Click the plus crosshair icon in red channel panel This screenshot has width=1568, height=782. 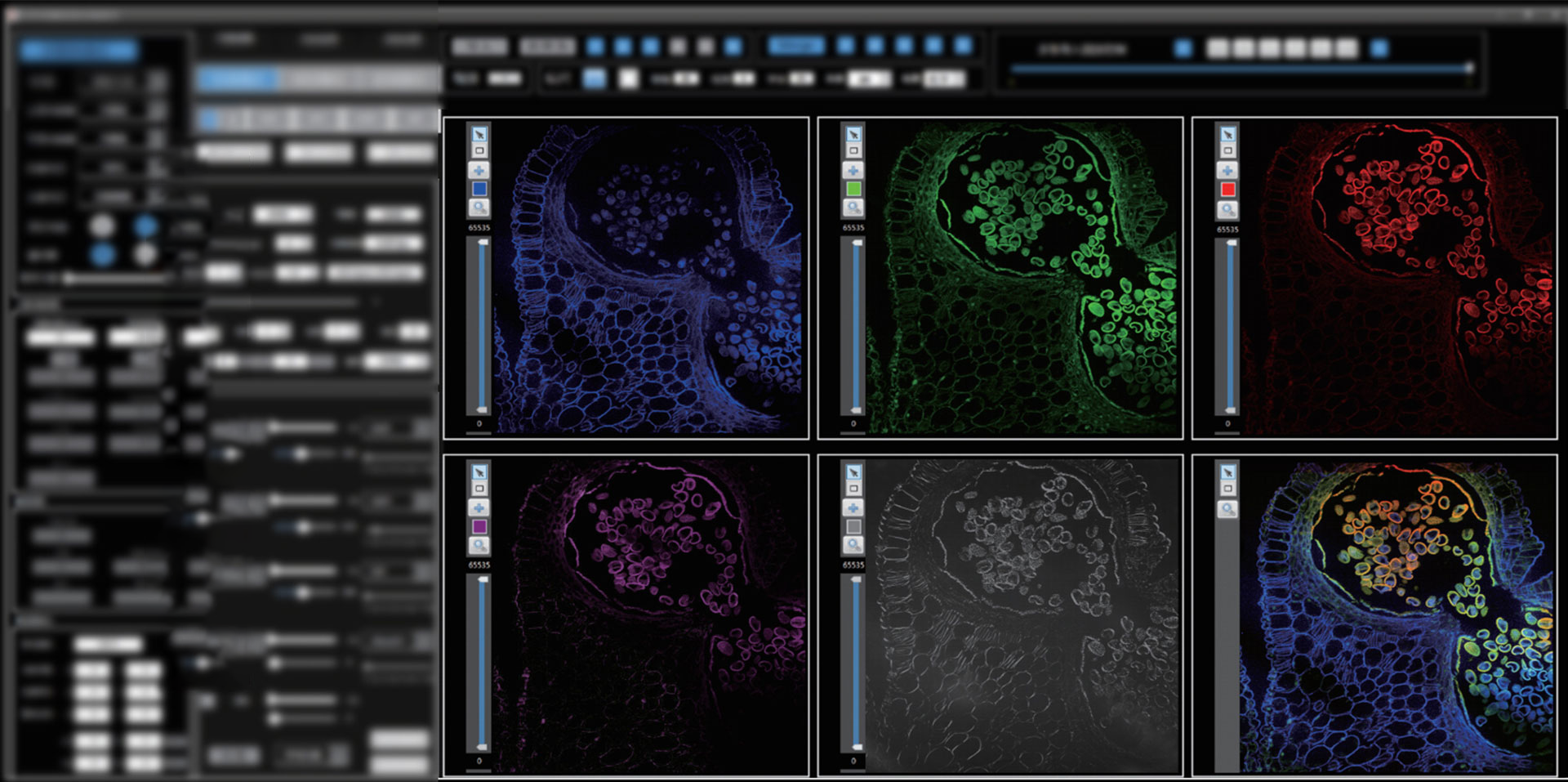[x=1227, y=170]
